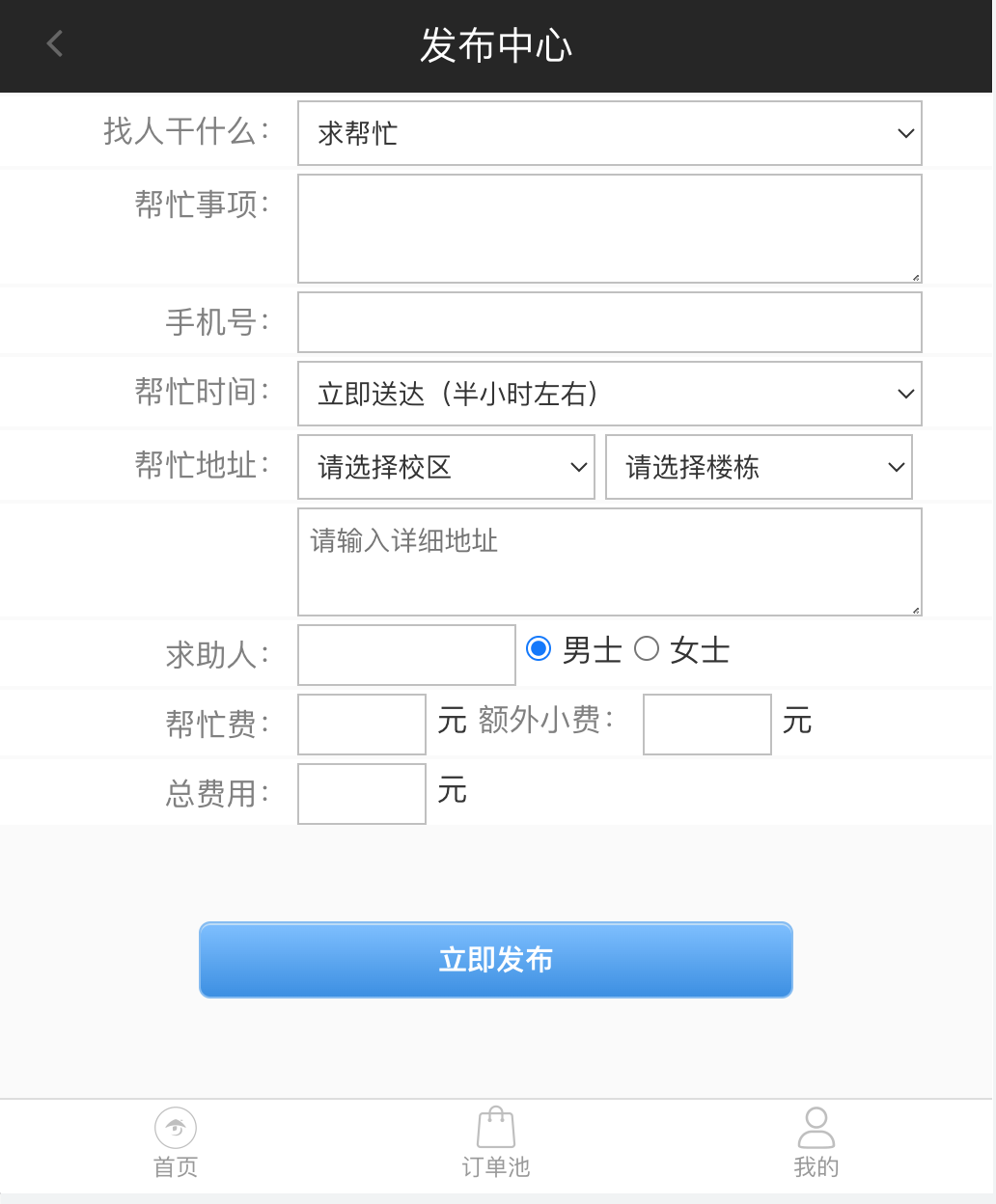This screenshot has height=1204, width=996.
Task: Open the 我的 profile icon
Action: (x=816, y=1127)
